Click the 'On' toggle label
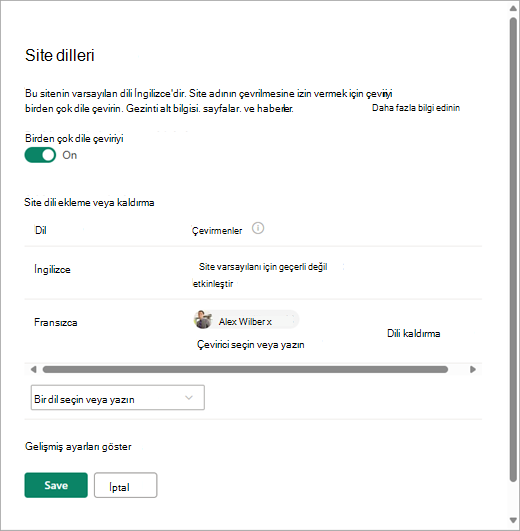The image size is (520, 531). 70,155
